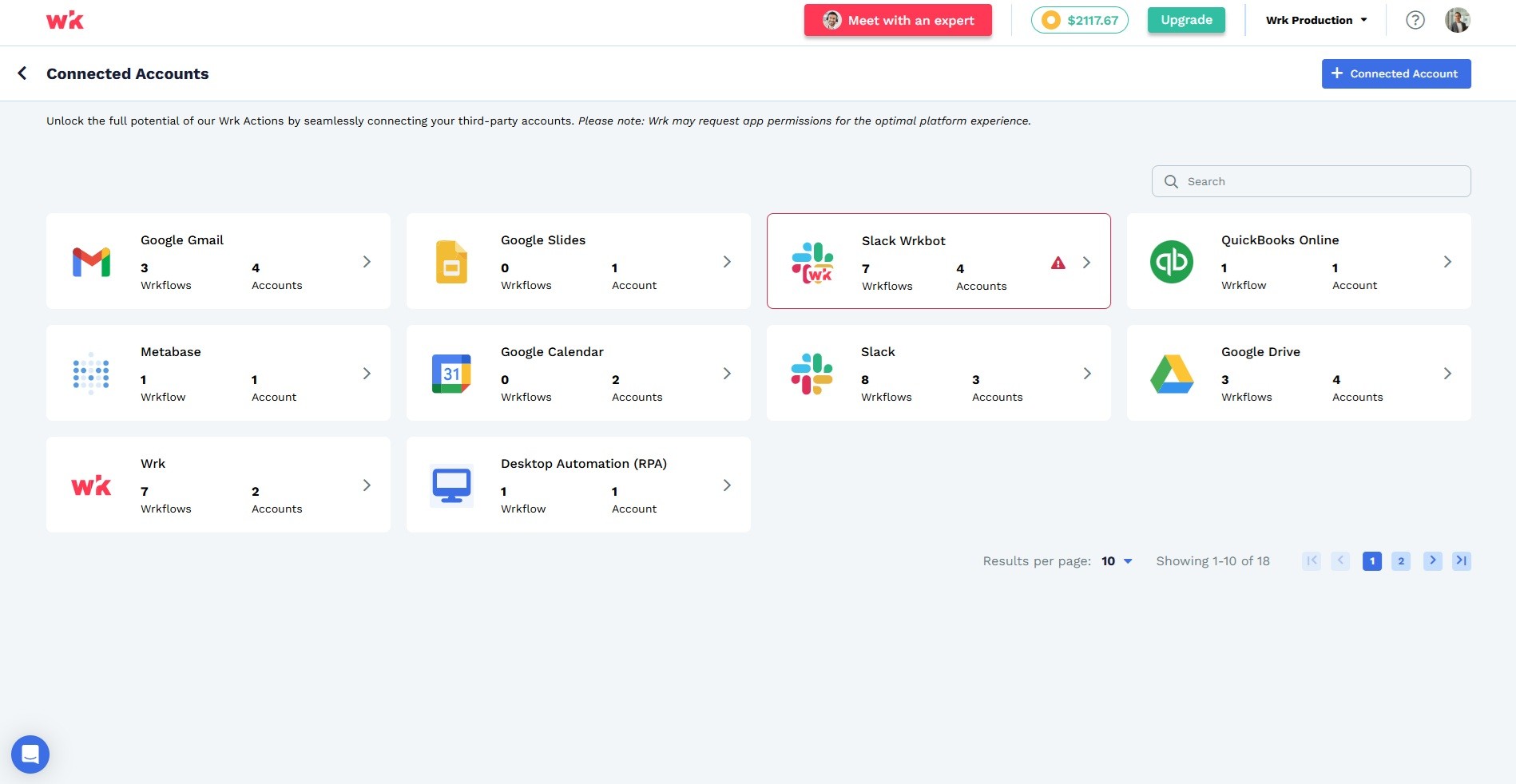Expand the Desktop Automation (RPA) chevron
Viewport: 1516px width, 784px height.
pos(727,485)
